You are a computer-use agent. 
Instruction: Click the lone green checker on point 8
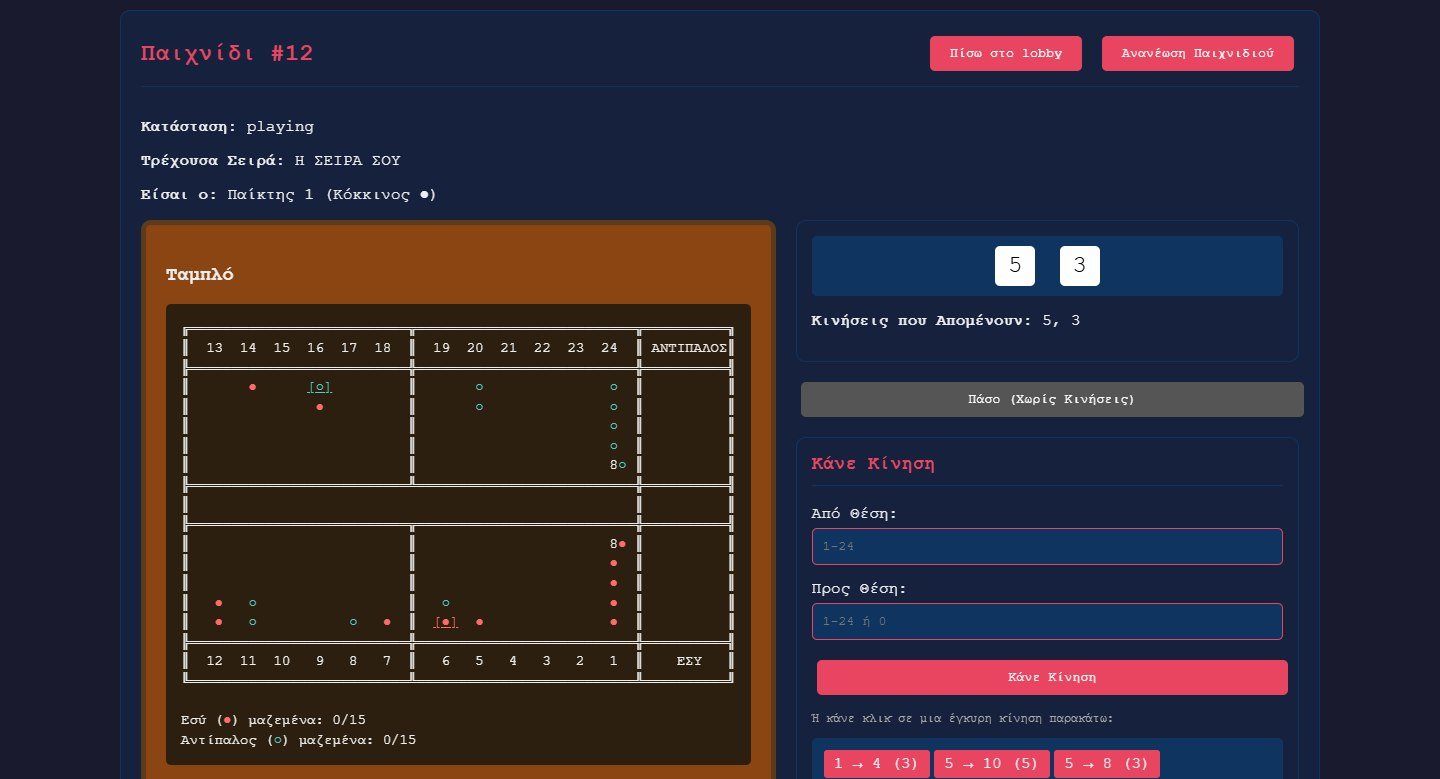pyautogui.click(x=353, y=622)
